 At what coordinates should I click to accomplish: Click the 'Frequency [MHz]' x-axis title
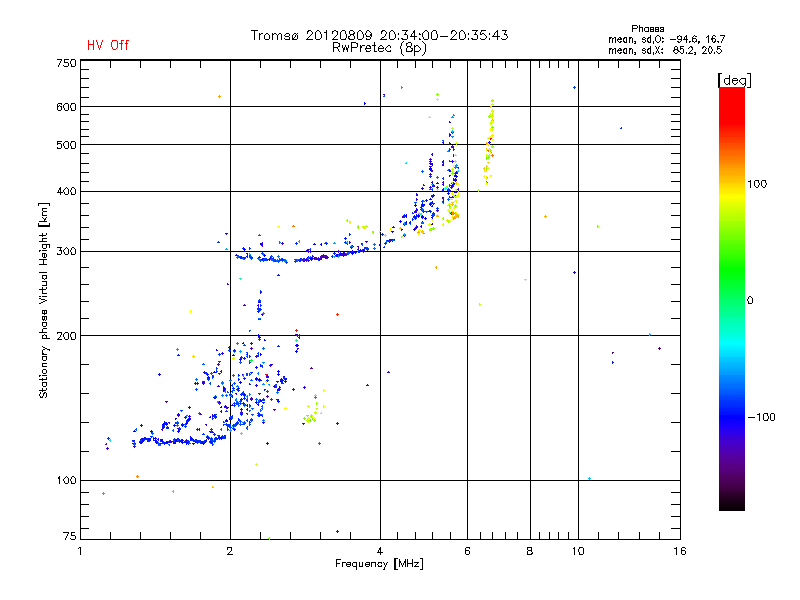tap(379, 564)
